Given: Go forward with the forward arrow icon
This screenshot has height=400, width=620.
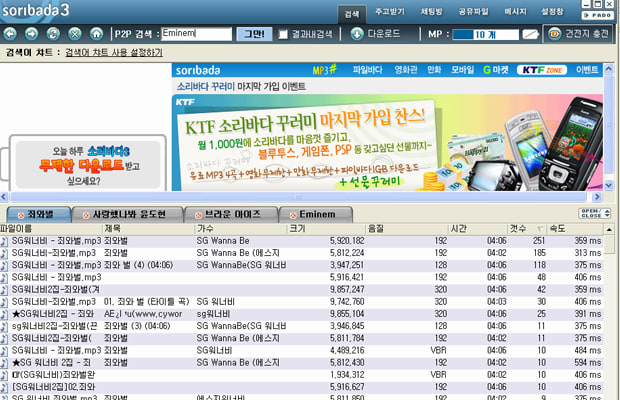Looking at the screenshot, I should coord(32,34).
